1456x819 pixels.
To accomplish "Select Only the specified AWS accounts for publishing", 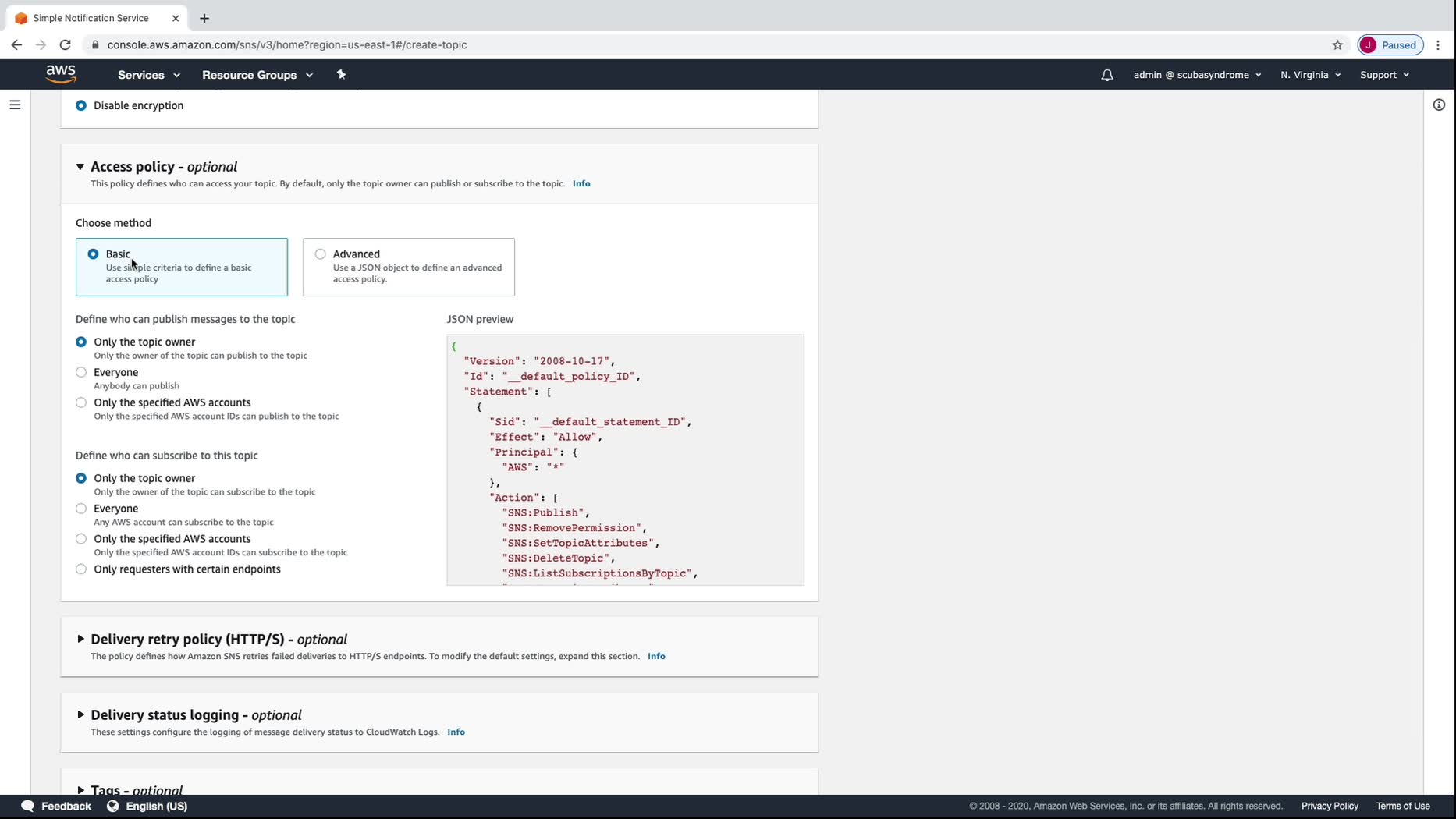I will (x=81, y=402).
